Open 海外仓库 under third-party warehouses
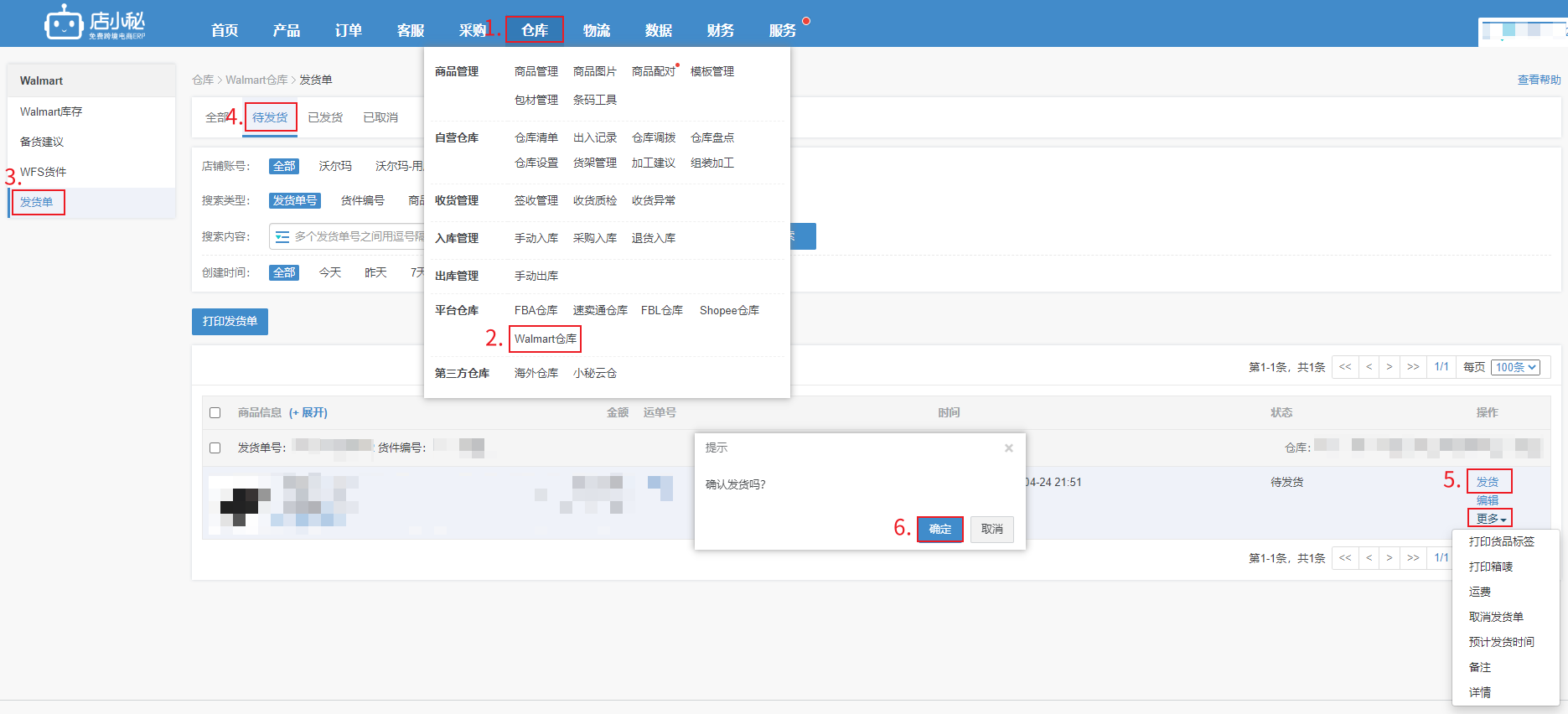Screen dimensions: 1568x714 [536, 374]
